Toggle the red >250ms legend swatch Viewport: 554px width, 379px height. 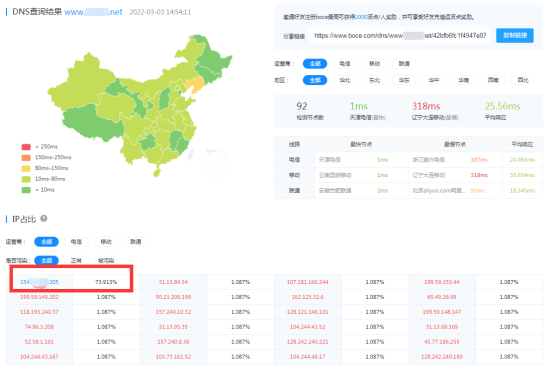coord(26,147)
